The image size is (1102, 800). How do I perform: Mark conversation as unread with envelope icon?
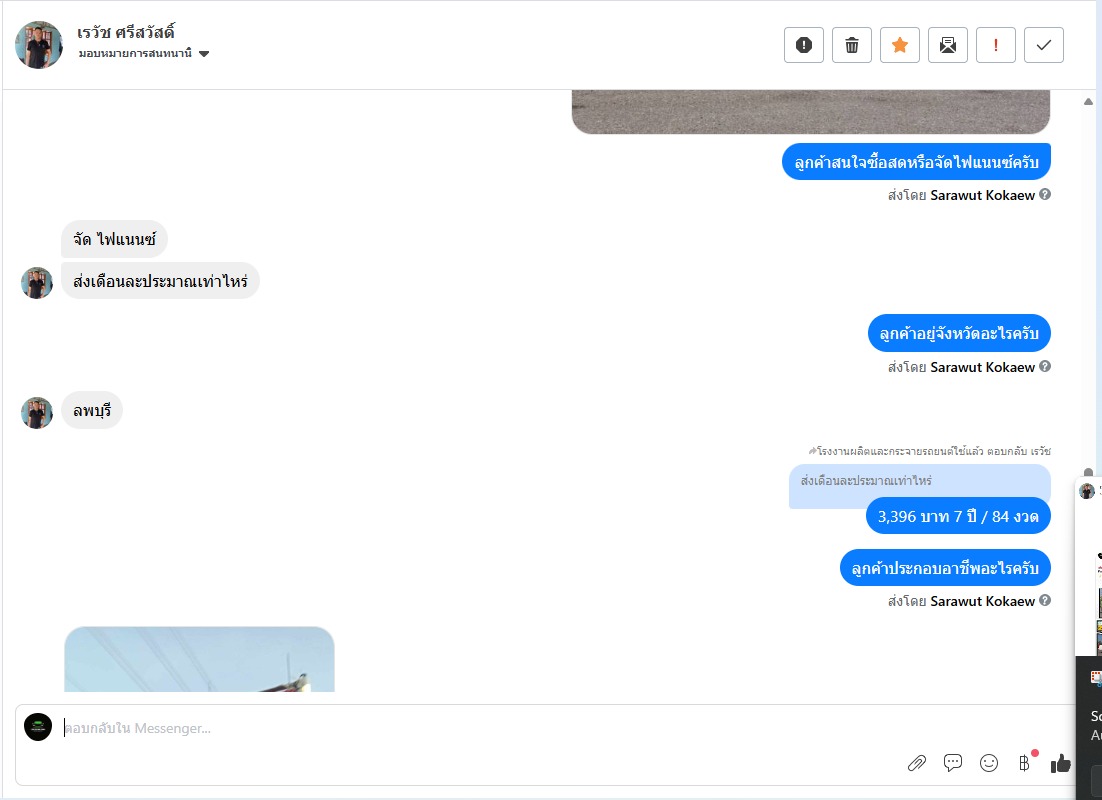pyautogui.click(x=947, y=45)
